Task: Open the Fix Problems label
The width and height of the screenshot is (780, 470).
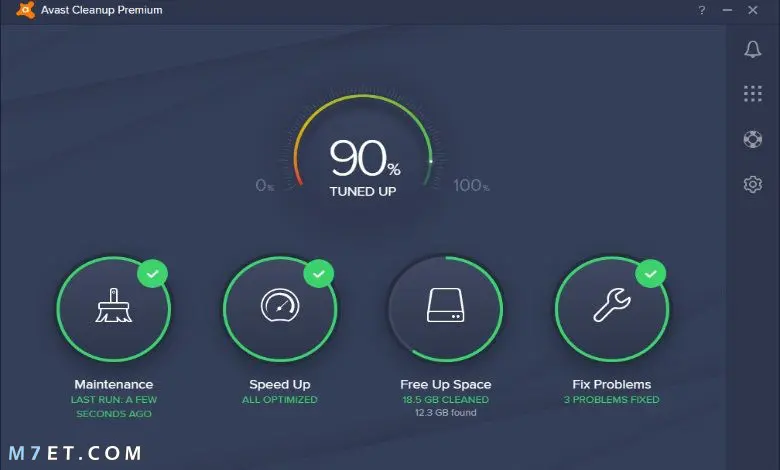Action: tap(612, 384)
